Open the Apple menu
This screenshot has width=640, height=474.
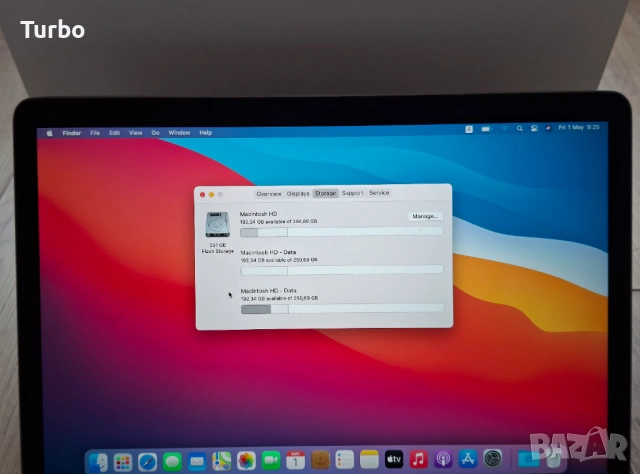coord(50,133)
